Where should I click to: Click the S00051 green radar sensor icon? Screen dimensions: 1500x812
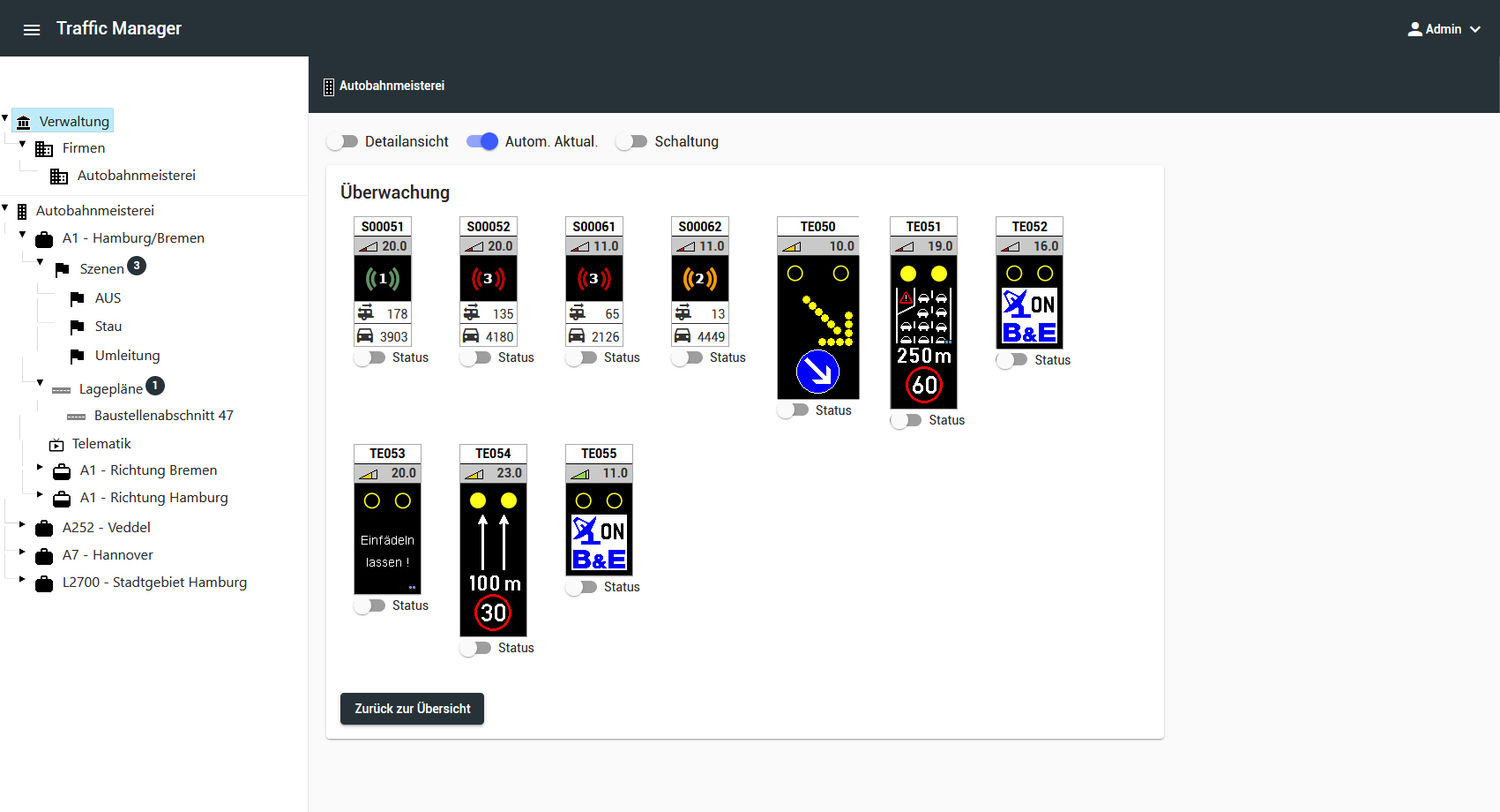(x=382, y=279)
